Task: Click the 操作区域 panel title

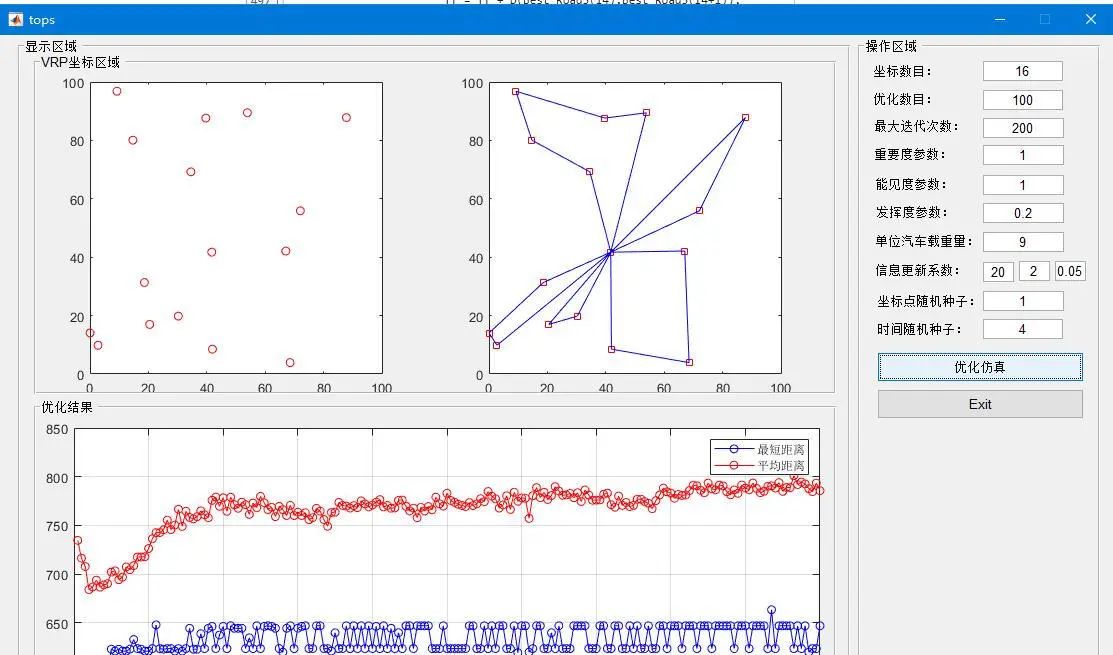Action: (891, 46)
